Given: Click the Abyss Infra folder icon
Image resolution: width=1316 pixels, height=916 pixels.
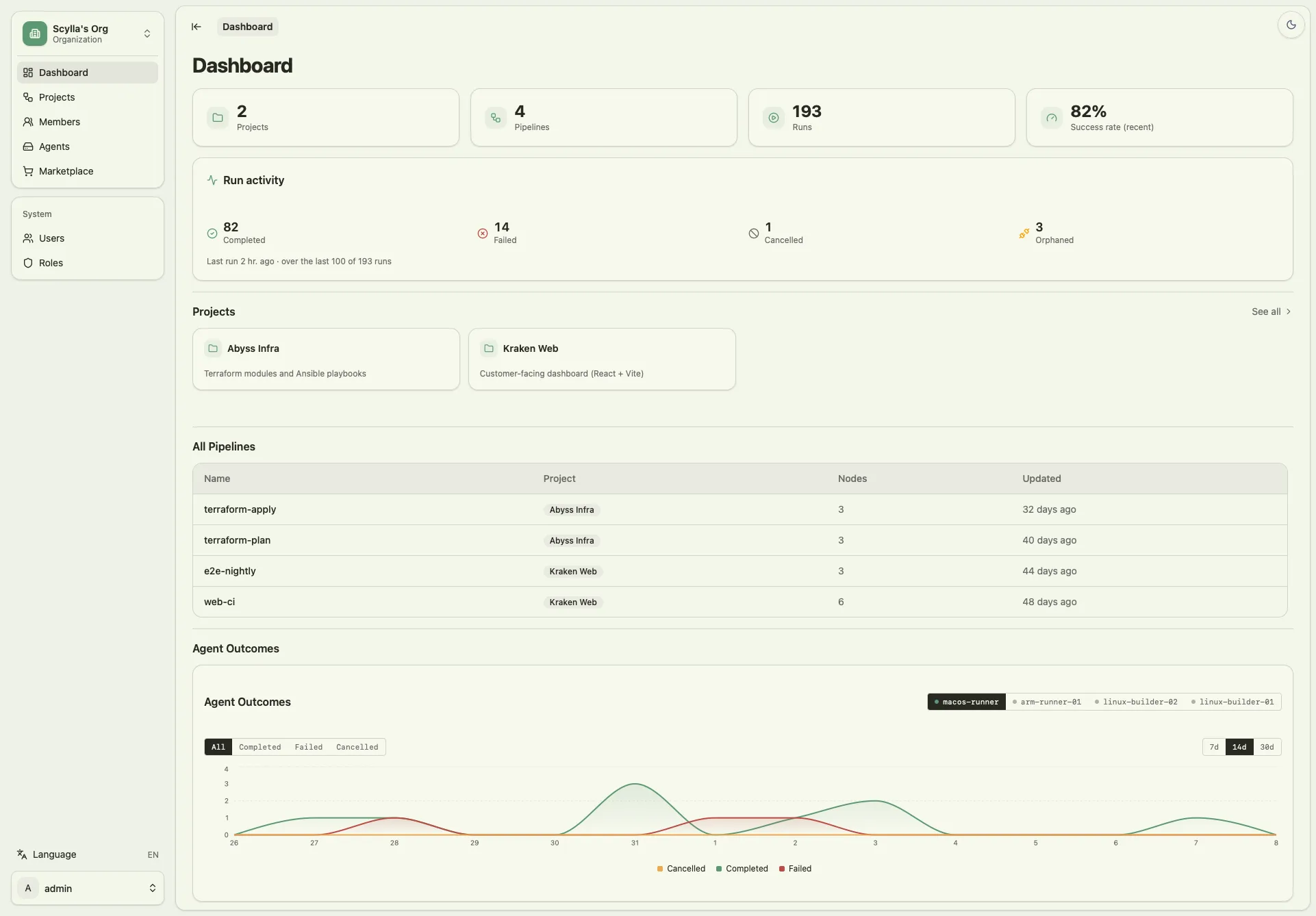Looking at the screenshot, I should [x=213, y=348].
